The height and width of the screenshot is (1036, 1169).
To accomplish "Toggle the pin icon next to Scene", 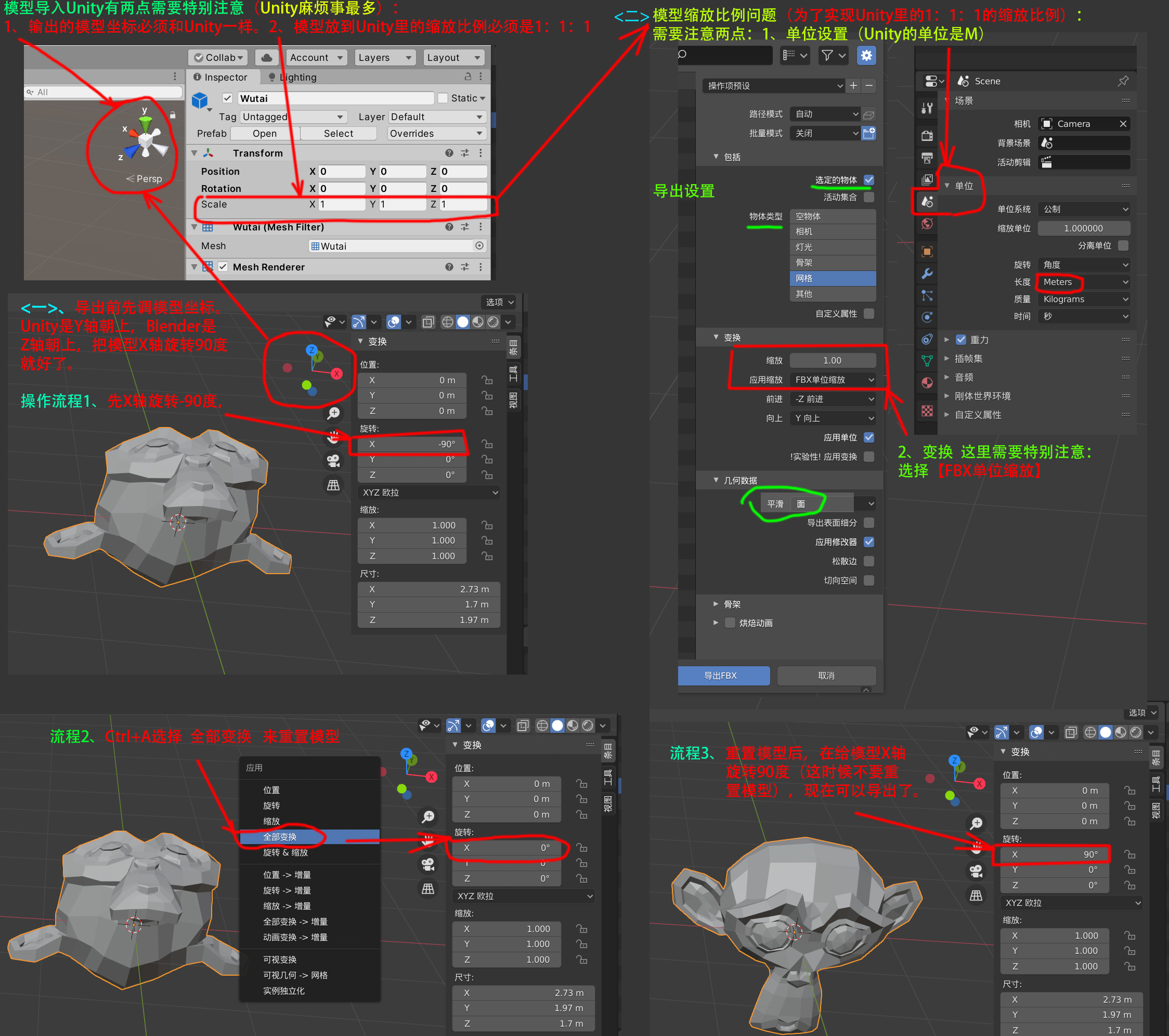I will (x=1123, y=81).
